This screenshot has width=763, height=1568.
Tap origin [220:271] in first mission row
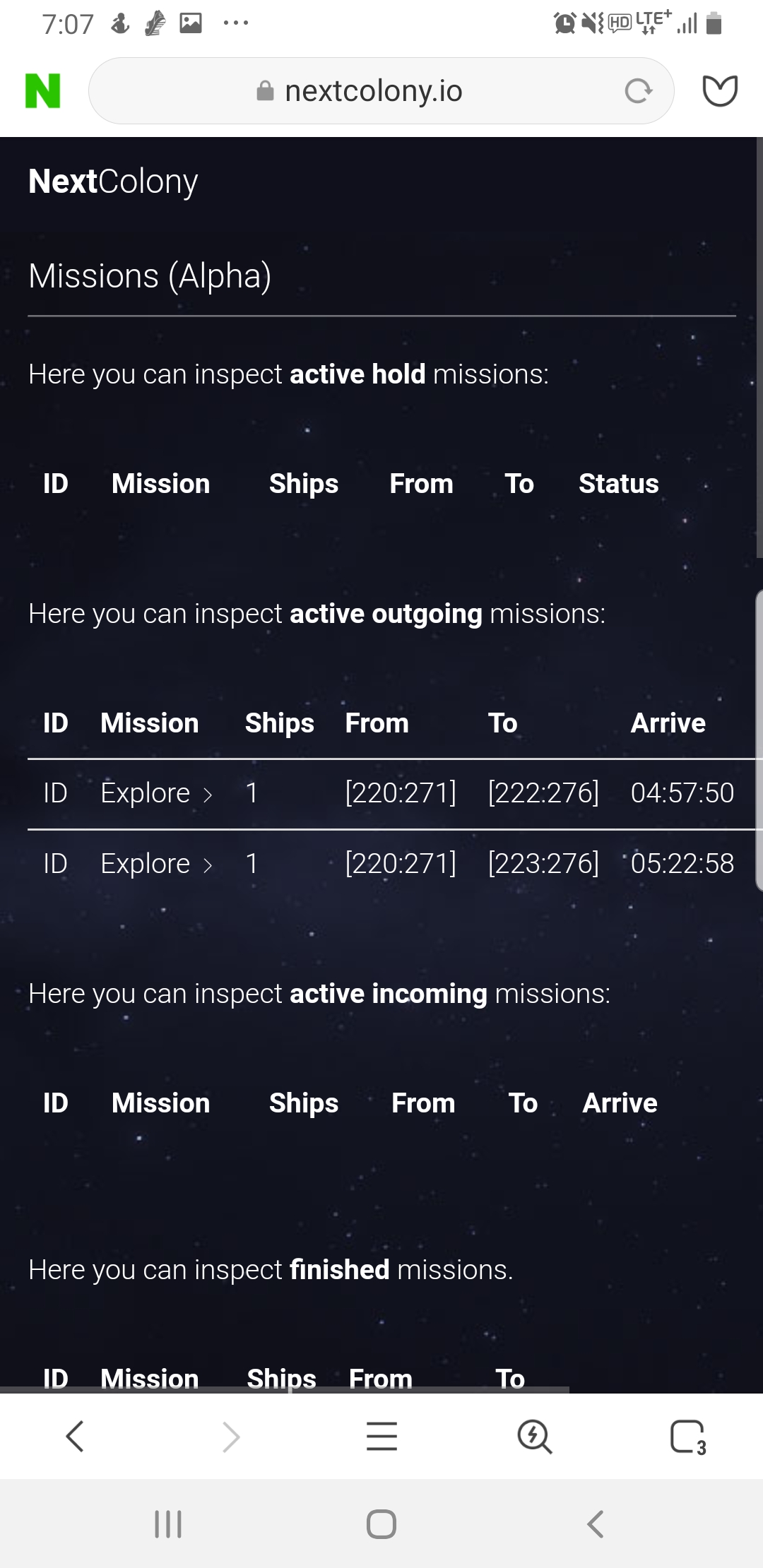tap(401, 793)
